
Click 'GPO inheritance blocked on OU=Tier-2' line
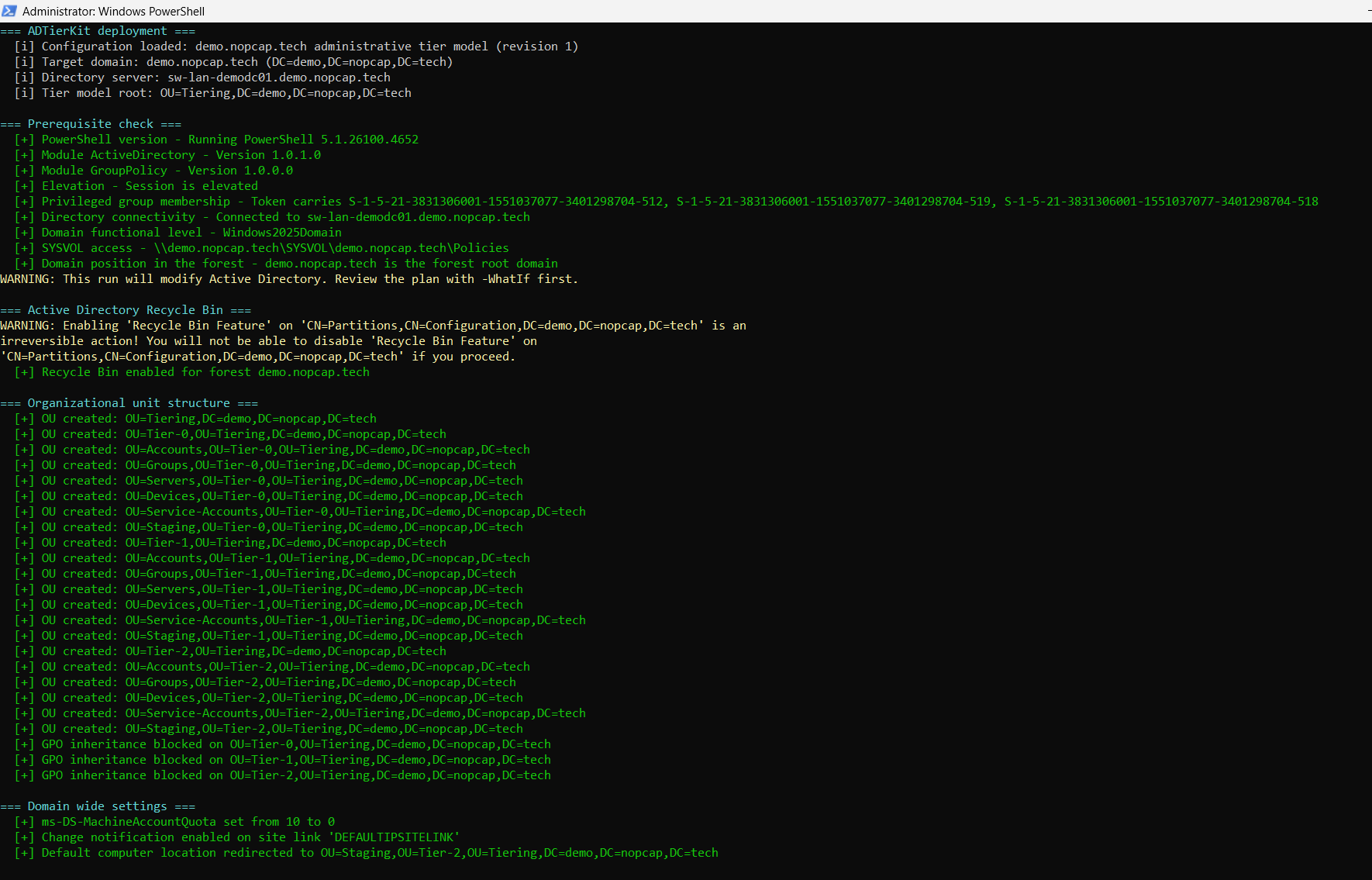click(x=282, y=775)
